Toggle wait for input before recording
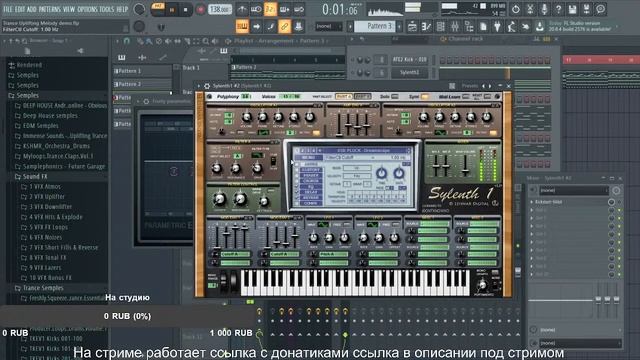The width and height of the screenshot is (640, 360). pos(256,9)
